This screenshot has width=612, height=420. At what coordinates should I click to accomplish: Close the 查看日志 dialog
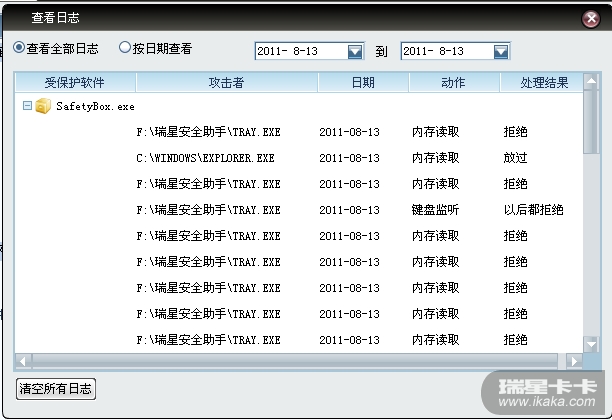pos(591,18)
